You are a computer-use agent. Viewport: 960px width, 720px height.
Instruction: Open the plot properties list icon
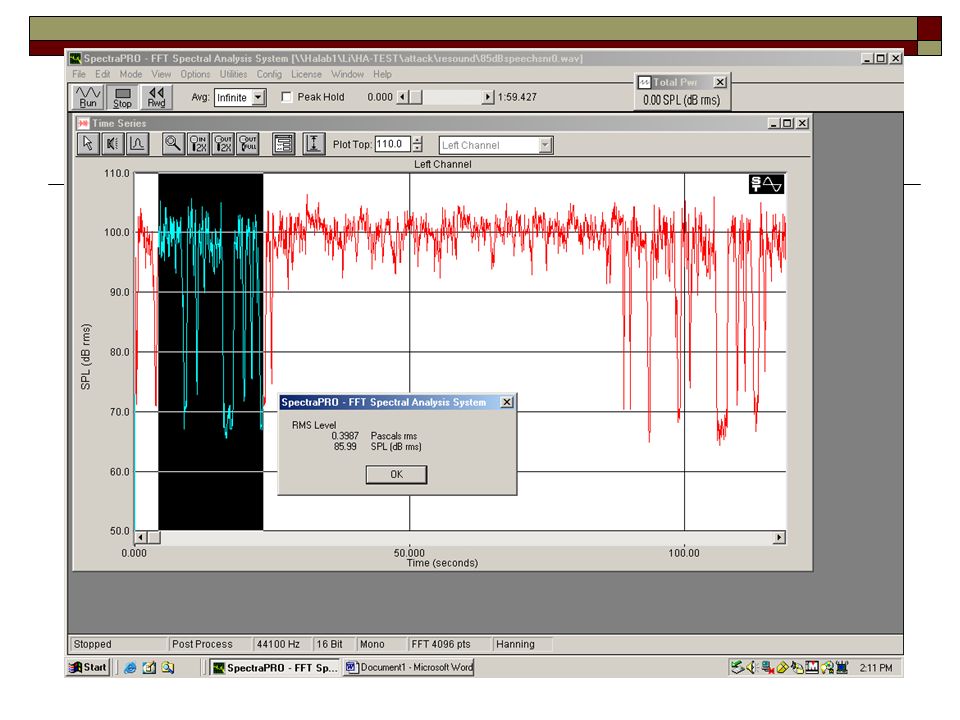pyautogui.click(x=283, y=144)
